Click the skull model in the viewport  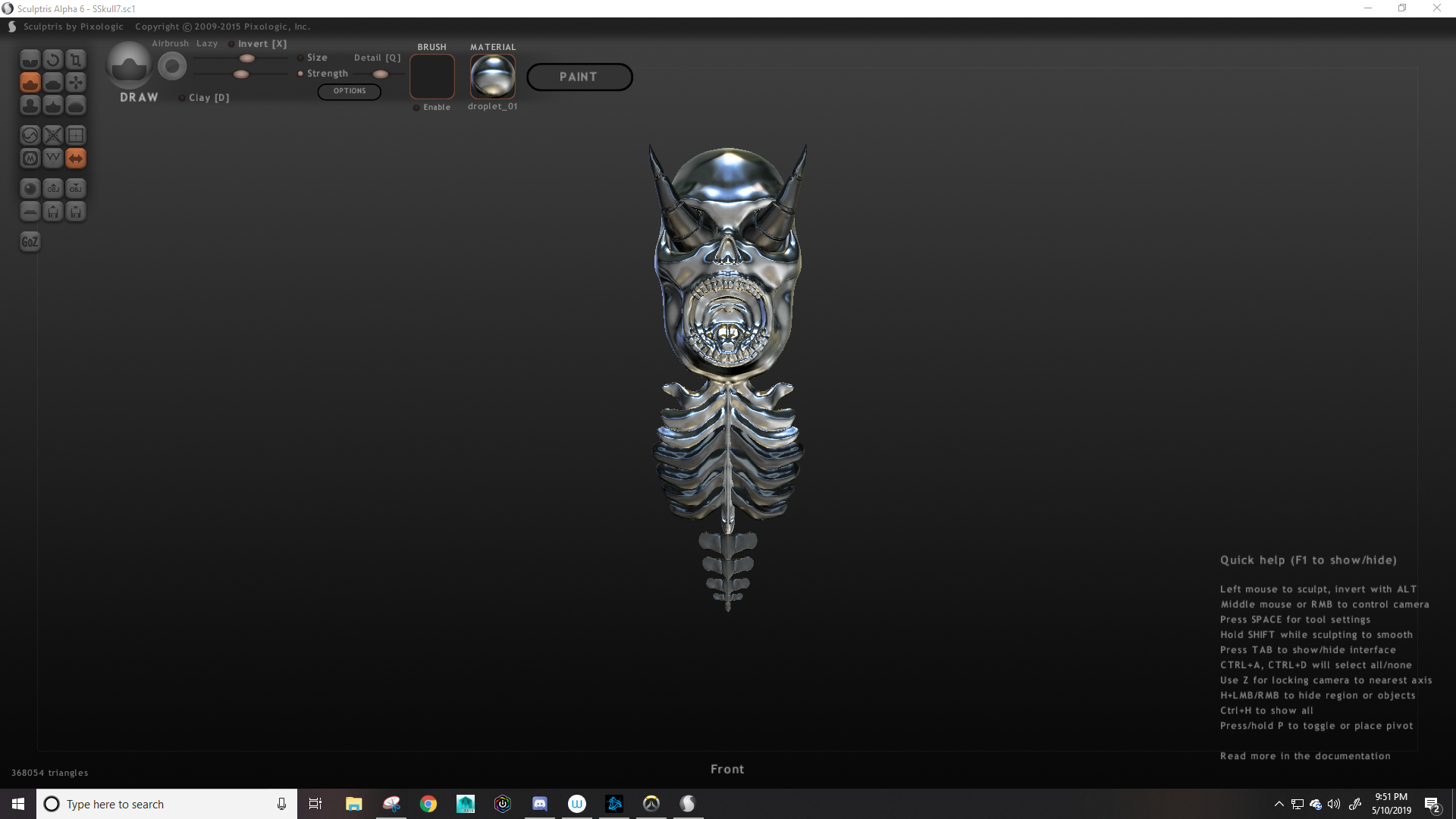728,265
